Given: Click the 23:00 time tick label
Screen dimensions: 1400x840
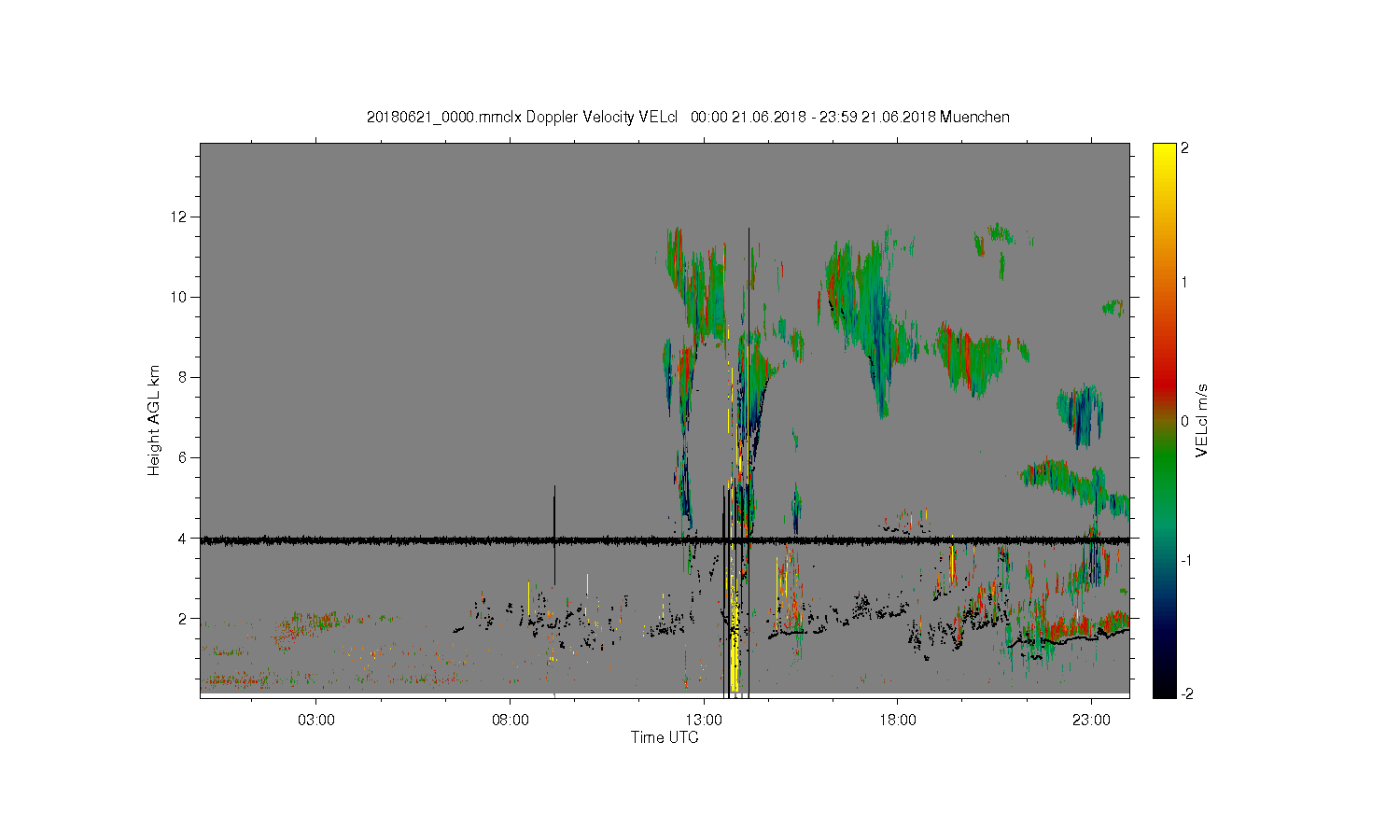Looking at the screenshot, I should point(1091,721).
